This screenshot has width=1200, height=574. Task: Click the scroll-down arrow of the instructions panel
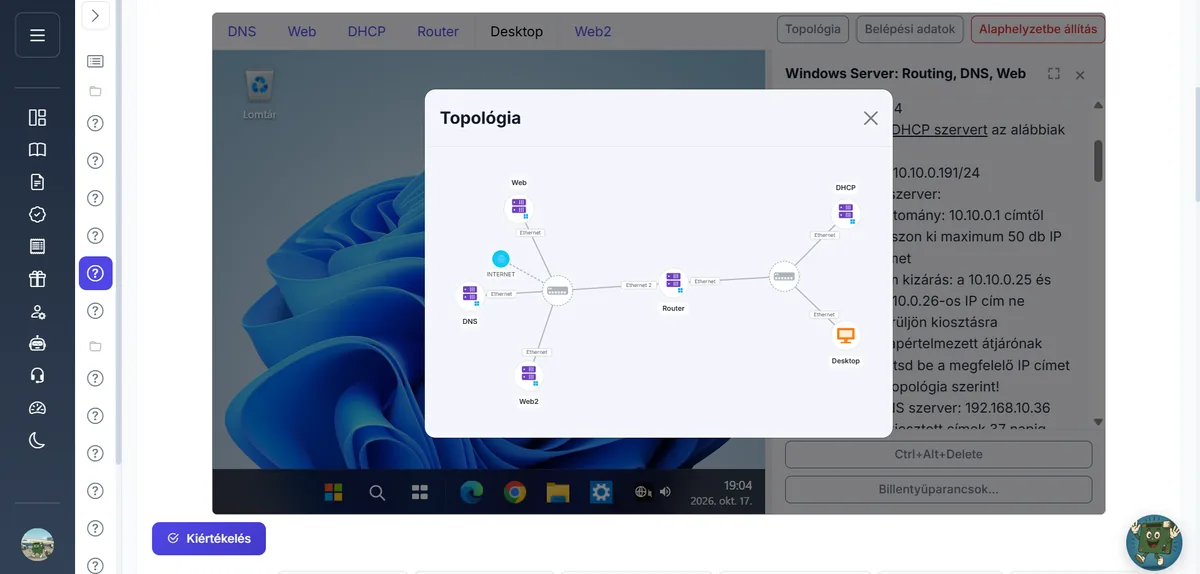[1098, 422]
